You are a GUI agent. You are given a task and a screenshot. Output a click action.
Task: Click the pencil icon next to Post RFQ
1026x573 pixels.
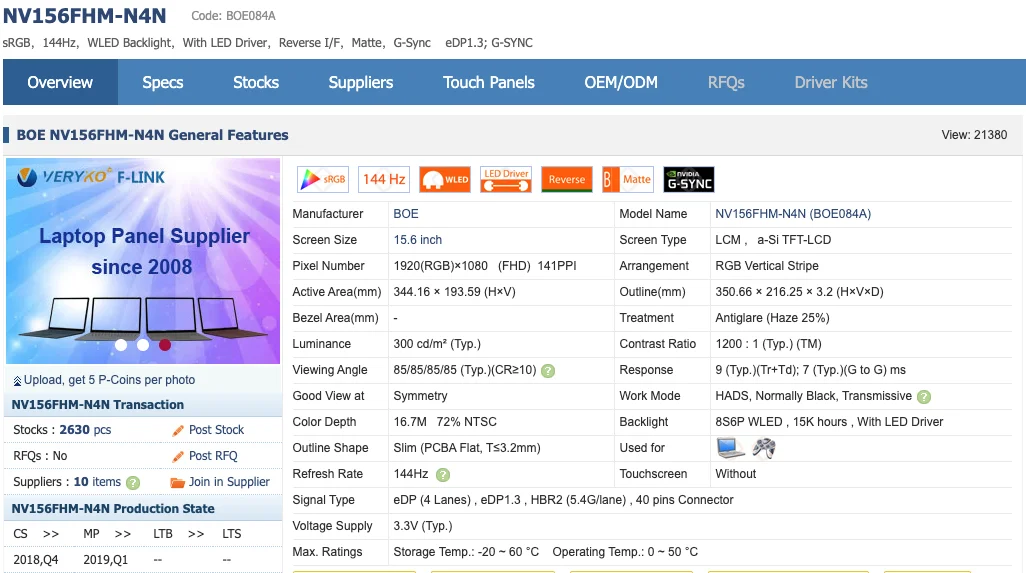[177, 457]
